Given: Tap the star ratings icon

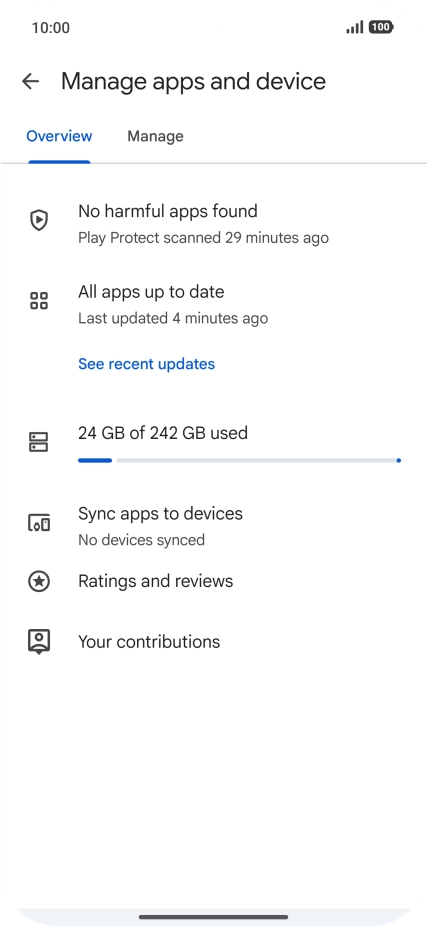Looking at the screenshot, I should [x=39, y=582].
